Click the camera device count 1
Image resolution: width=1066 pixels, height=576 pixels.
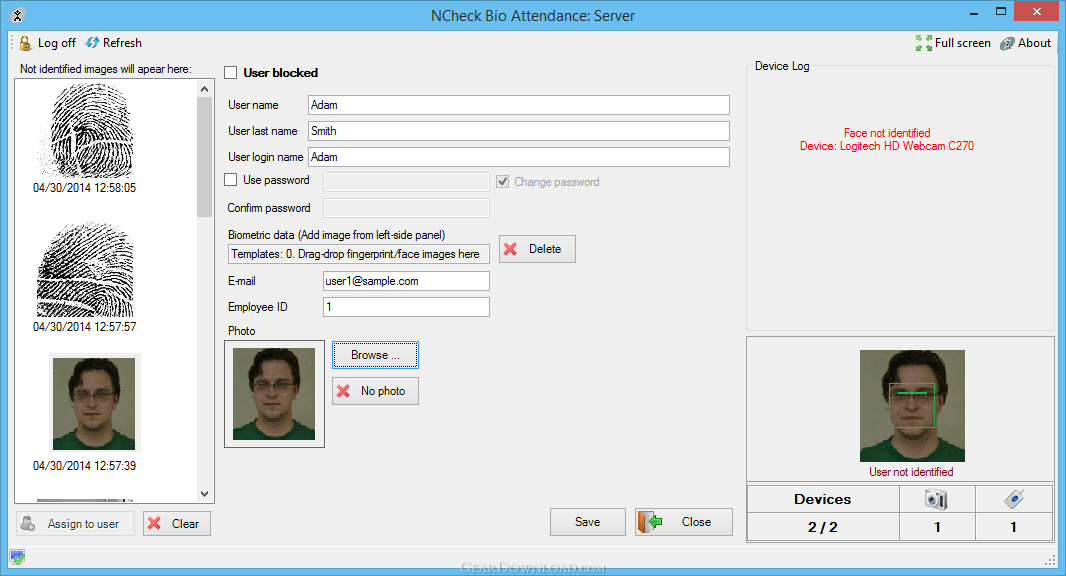tap(937, 527)
